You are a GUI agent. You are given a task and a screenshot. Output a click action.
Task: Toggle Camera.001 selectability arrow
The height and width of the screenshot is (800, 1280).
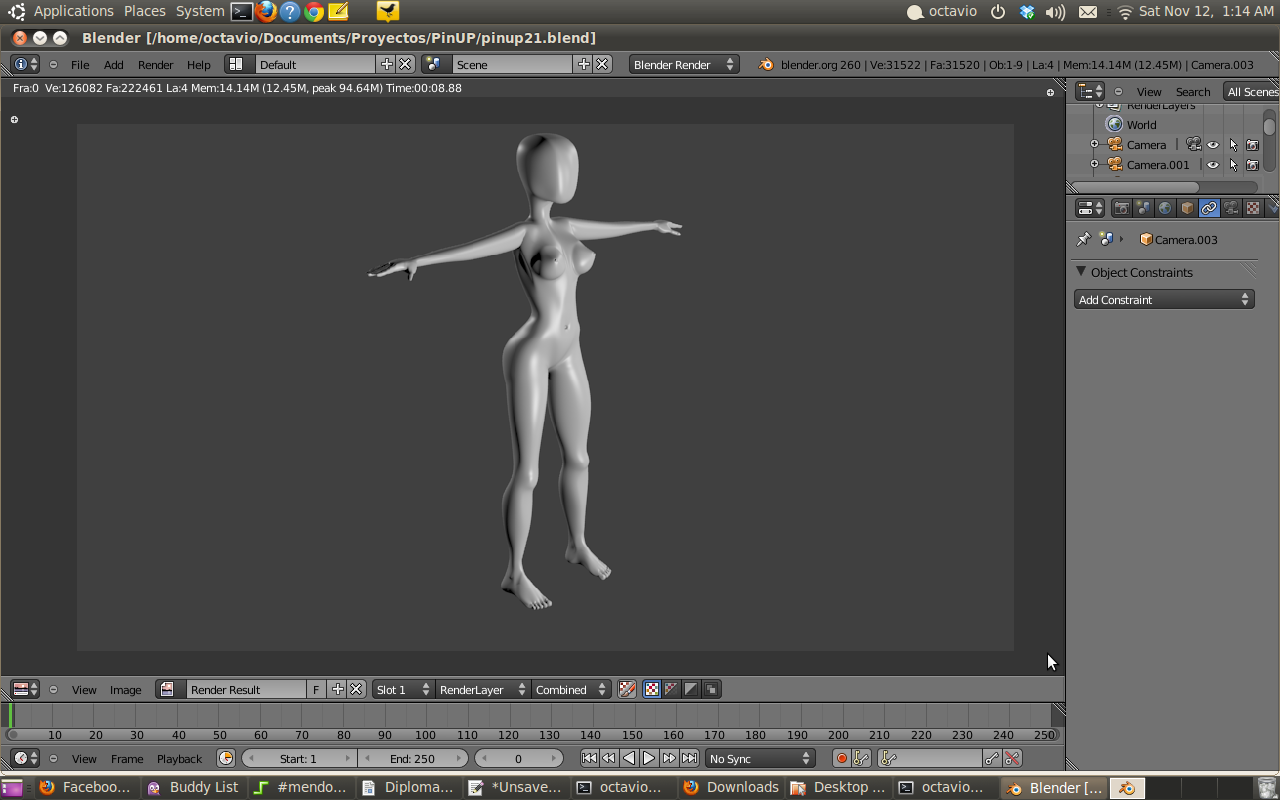pos(1233,165)
